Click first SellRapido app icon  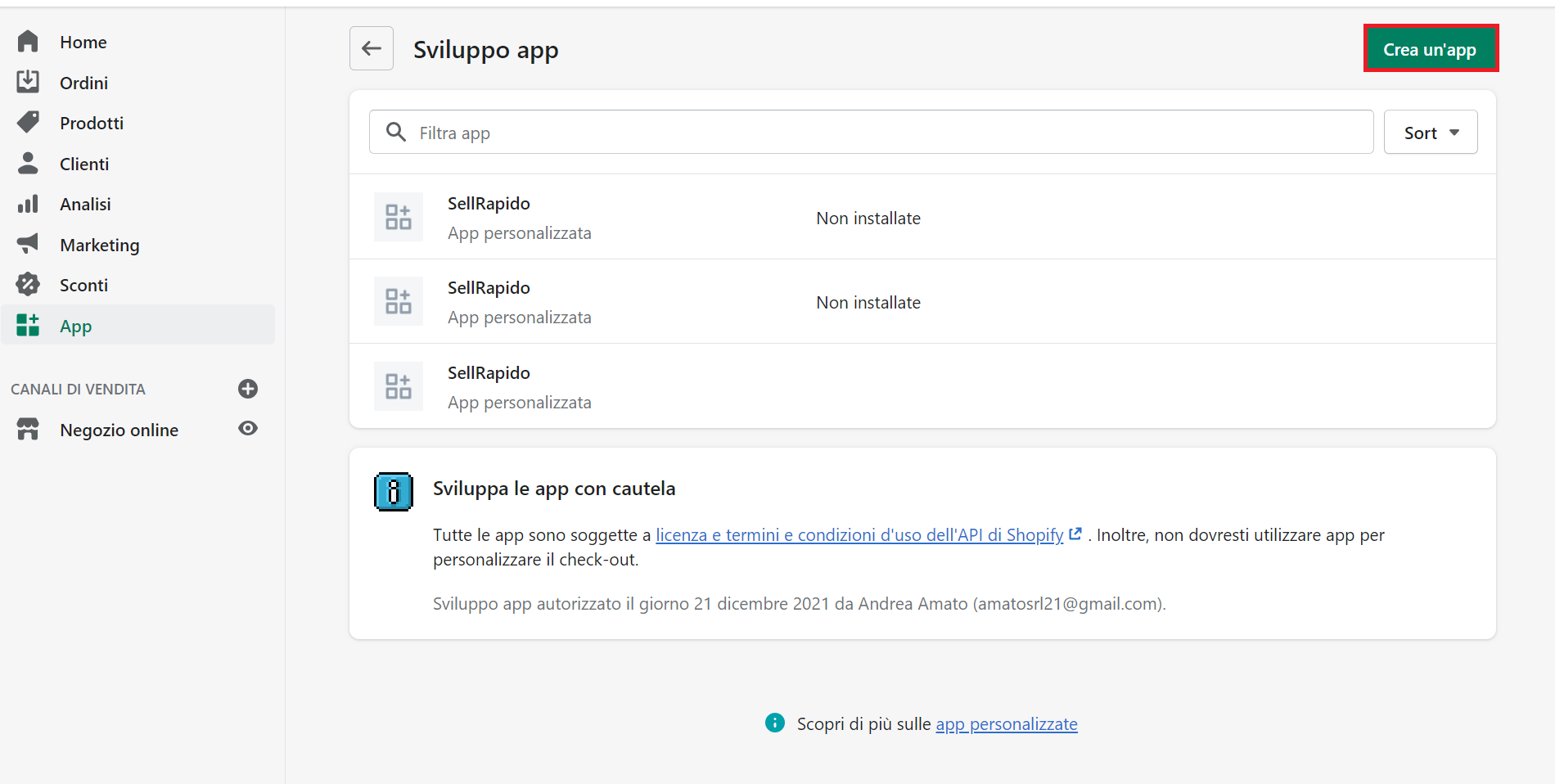tap(399, 217)
